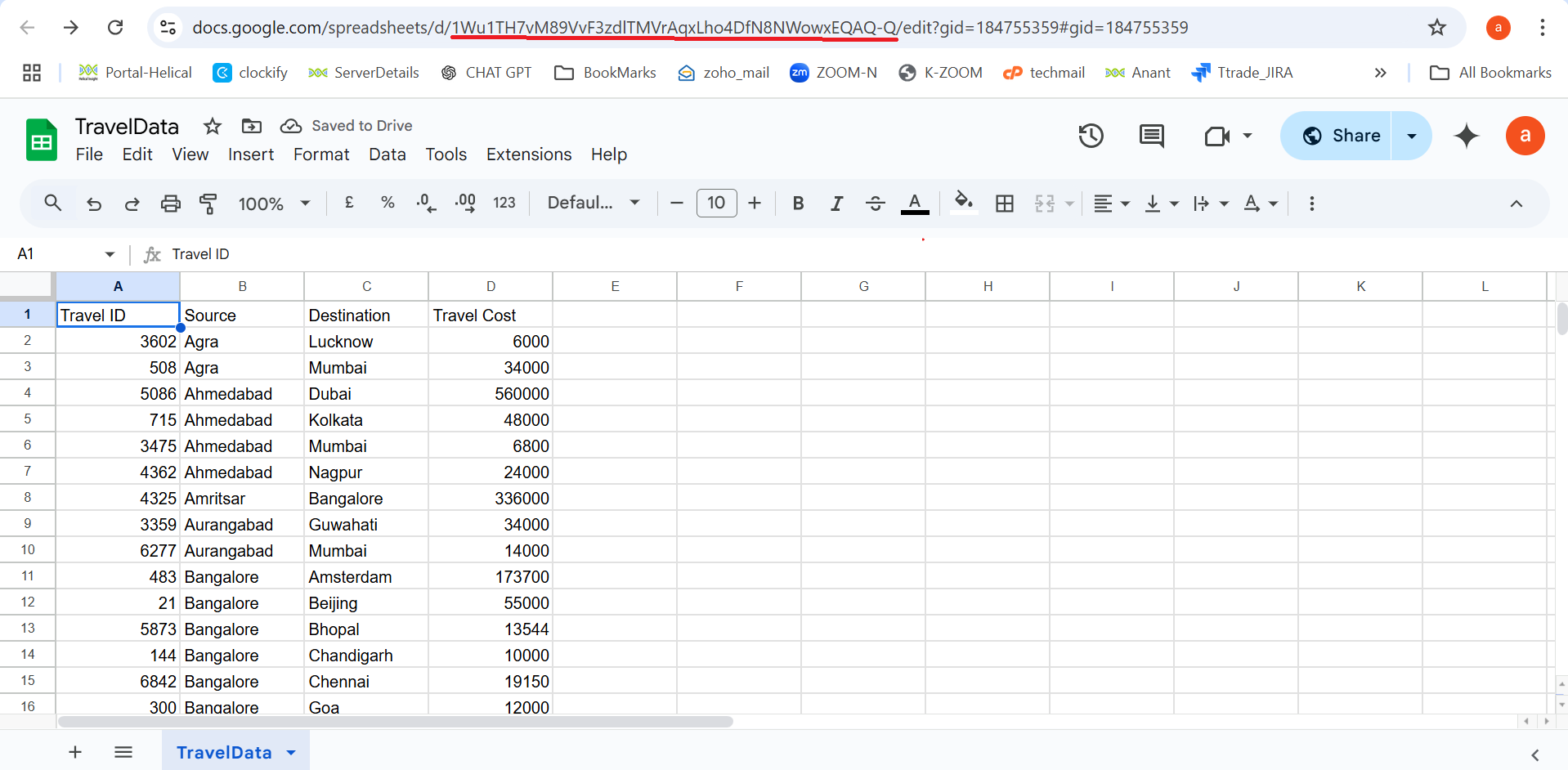
Task: Increase font size with plus button
Action: coord(755,203)
